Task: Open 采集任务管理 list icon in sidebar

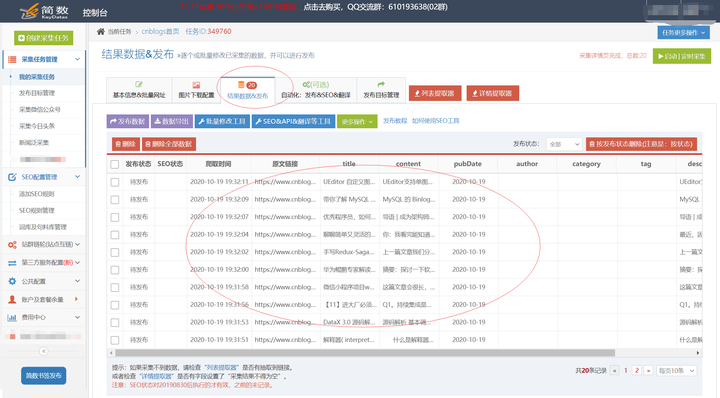Action: (12, 59)
